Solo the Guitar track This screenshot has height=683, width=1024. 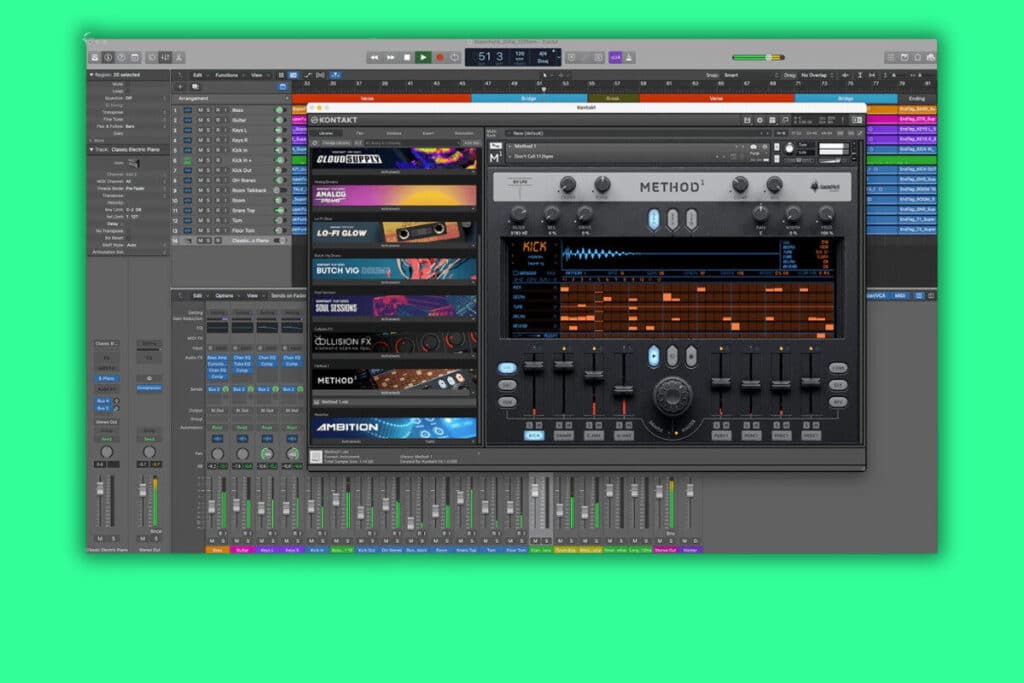pyautogui.click(x=209, y=120)
